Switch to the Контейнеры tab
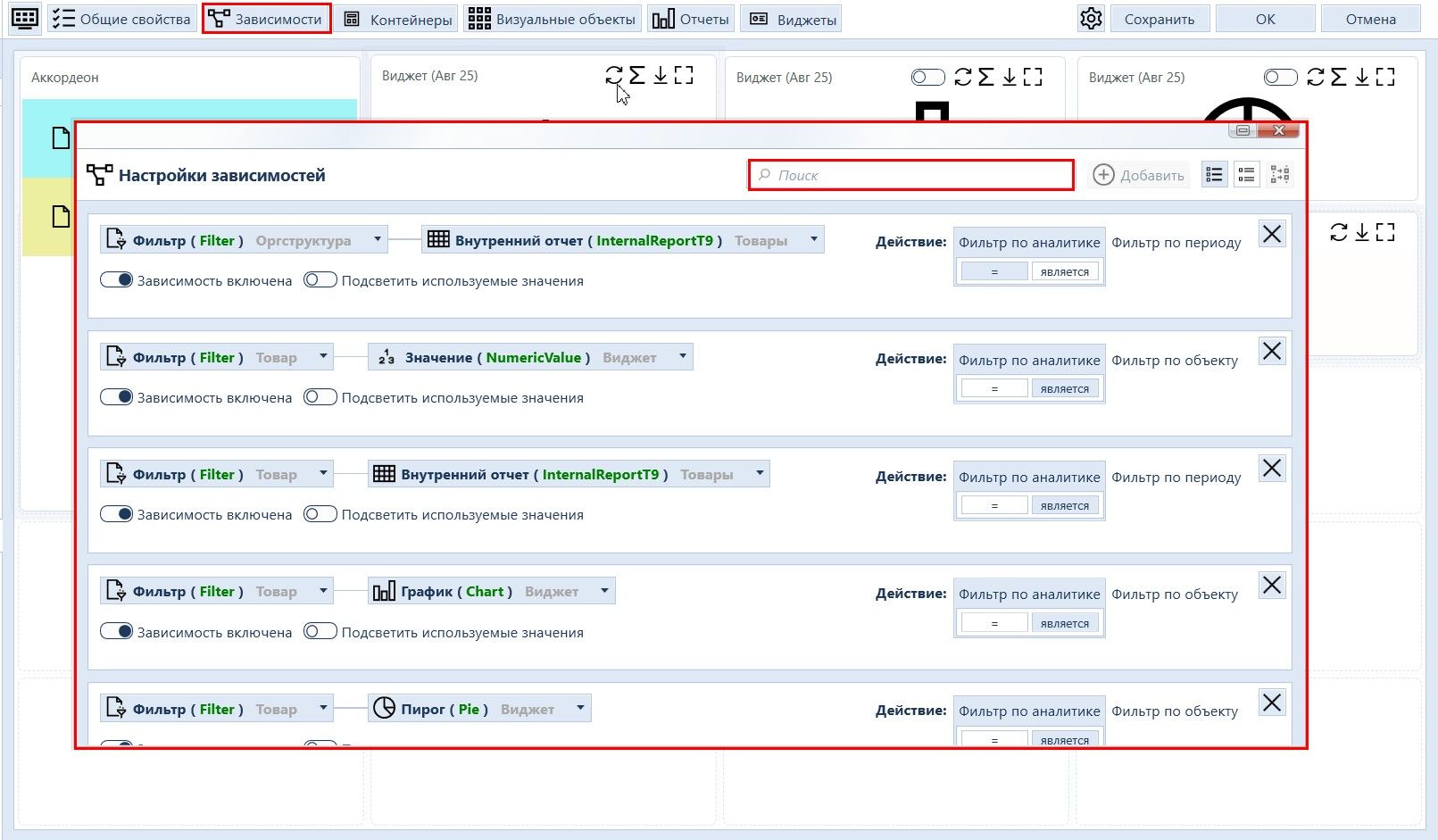Image resolution: width=1438 pixels, height=840 pixels. click(x=398, y=19)
